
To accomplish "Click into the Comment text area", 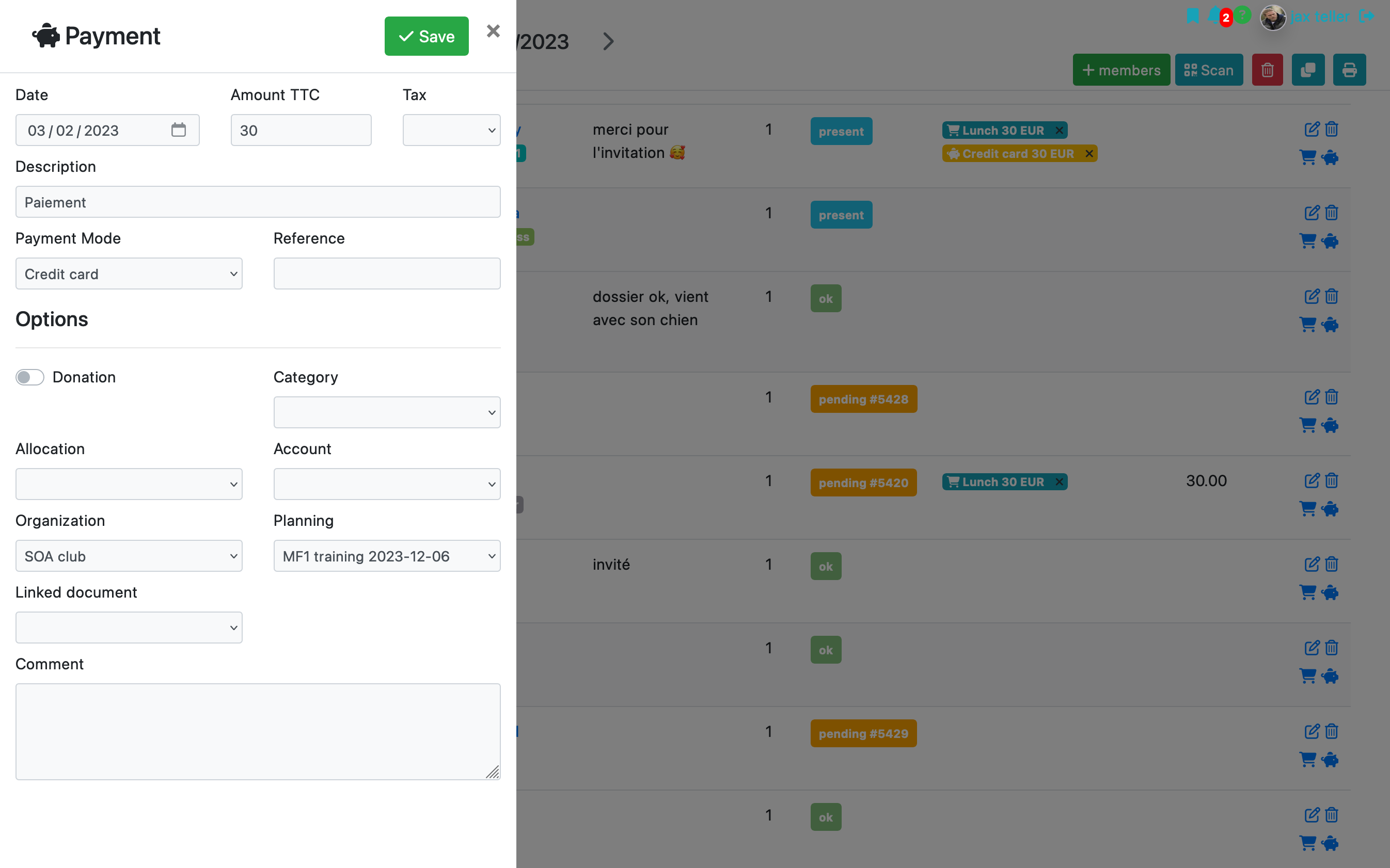I will coord(258,731).
